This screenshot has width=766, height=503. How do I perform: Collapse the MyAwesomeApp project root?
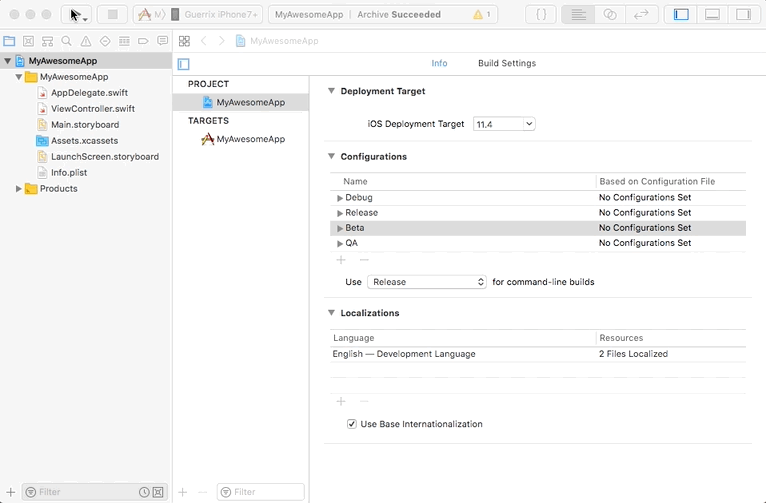(x=7, y=61)
